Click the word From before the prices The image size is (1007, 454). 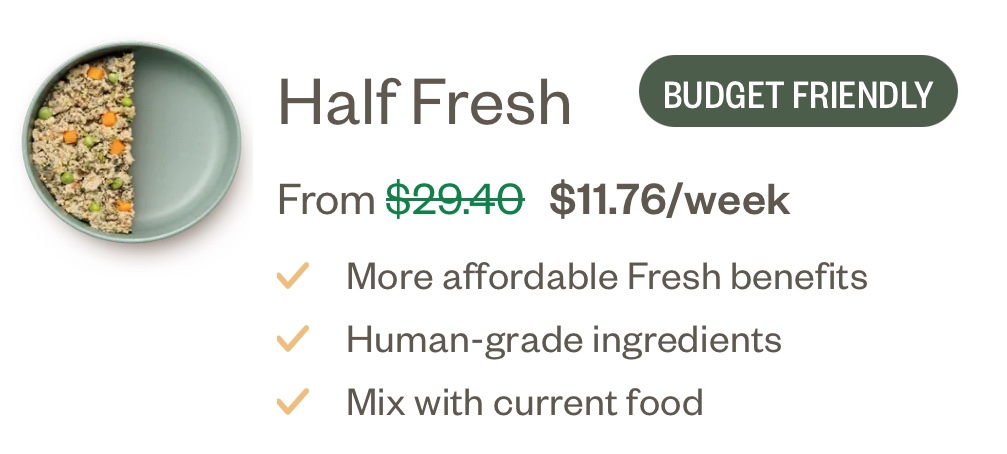pos(326,201)
